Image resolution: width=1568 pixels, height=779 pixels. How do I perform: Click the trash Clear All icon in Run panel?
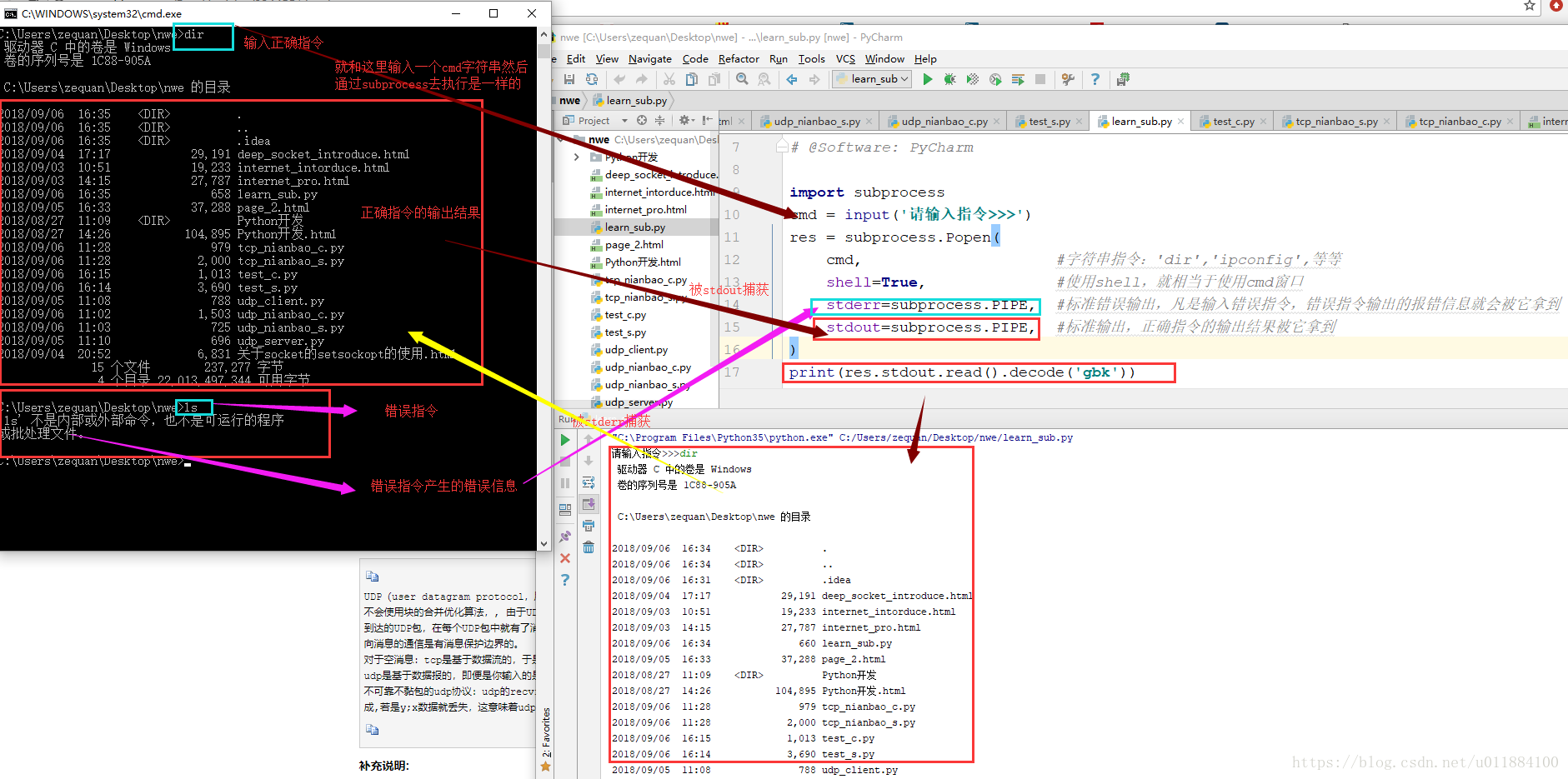pyautogui.click(x=589, y=547)
